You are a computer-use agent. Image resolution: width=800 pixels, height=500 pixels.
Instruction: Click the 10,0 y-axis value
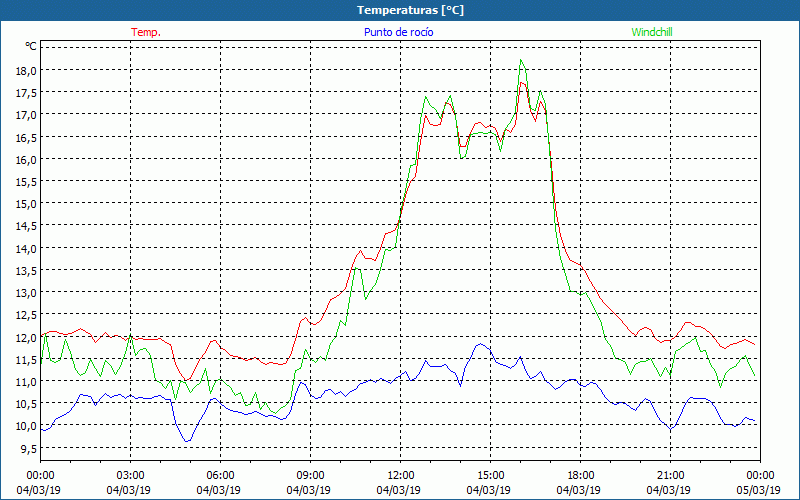(x=26, y=426)
